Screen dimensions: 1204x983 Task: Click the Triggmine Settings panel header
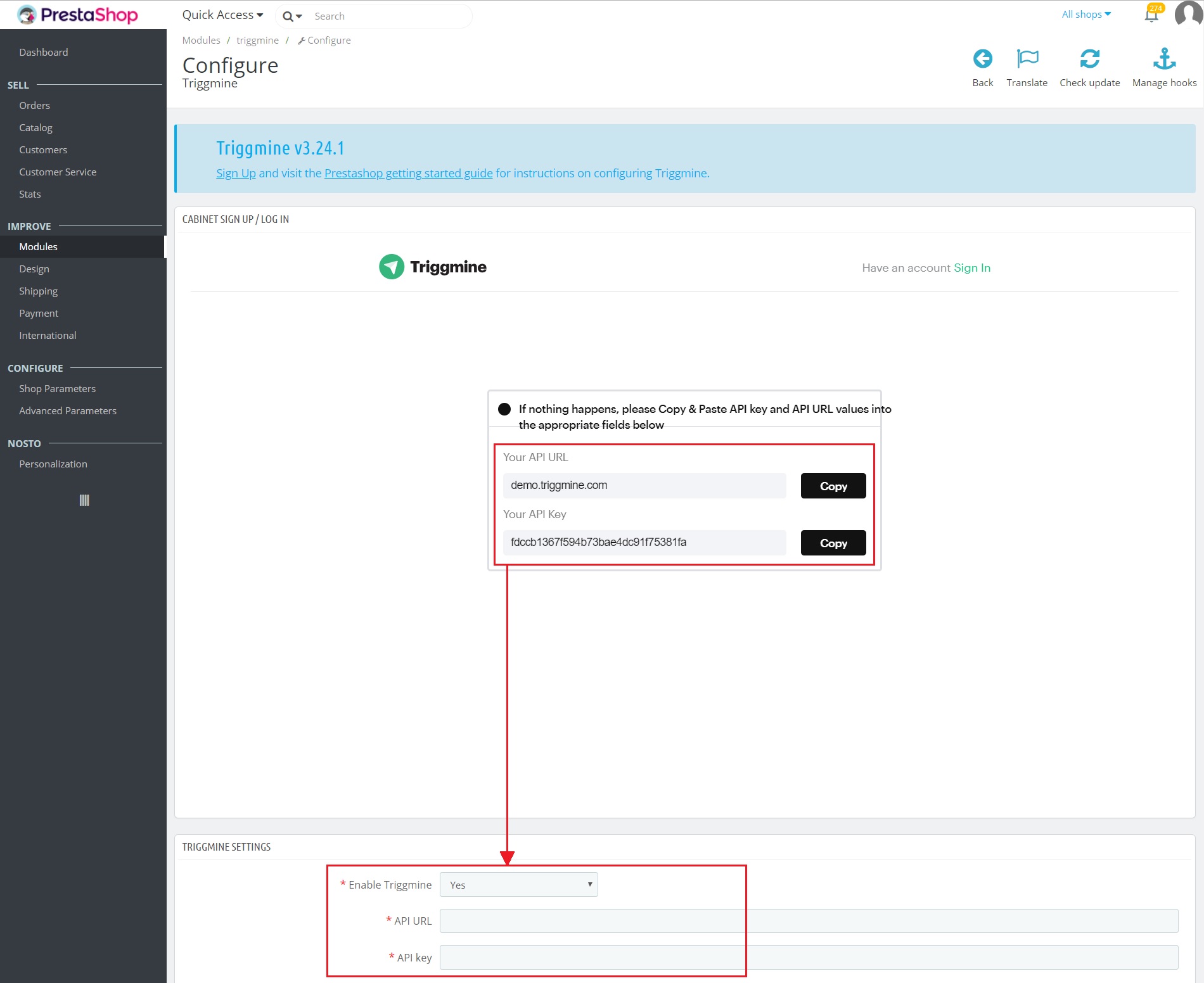(x=226, y=847)
